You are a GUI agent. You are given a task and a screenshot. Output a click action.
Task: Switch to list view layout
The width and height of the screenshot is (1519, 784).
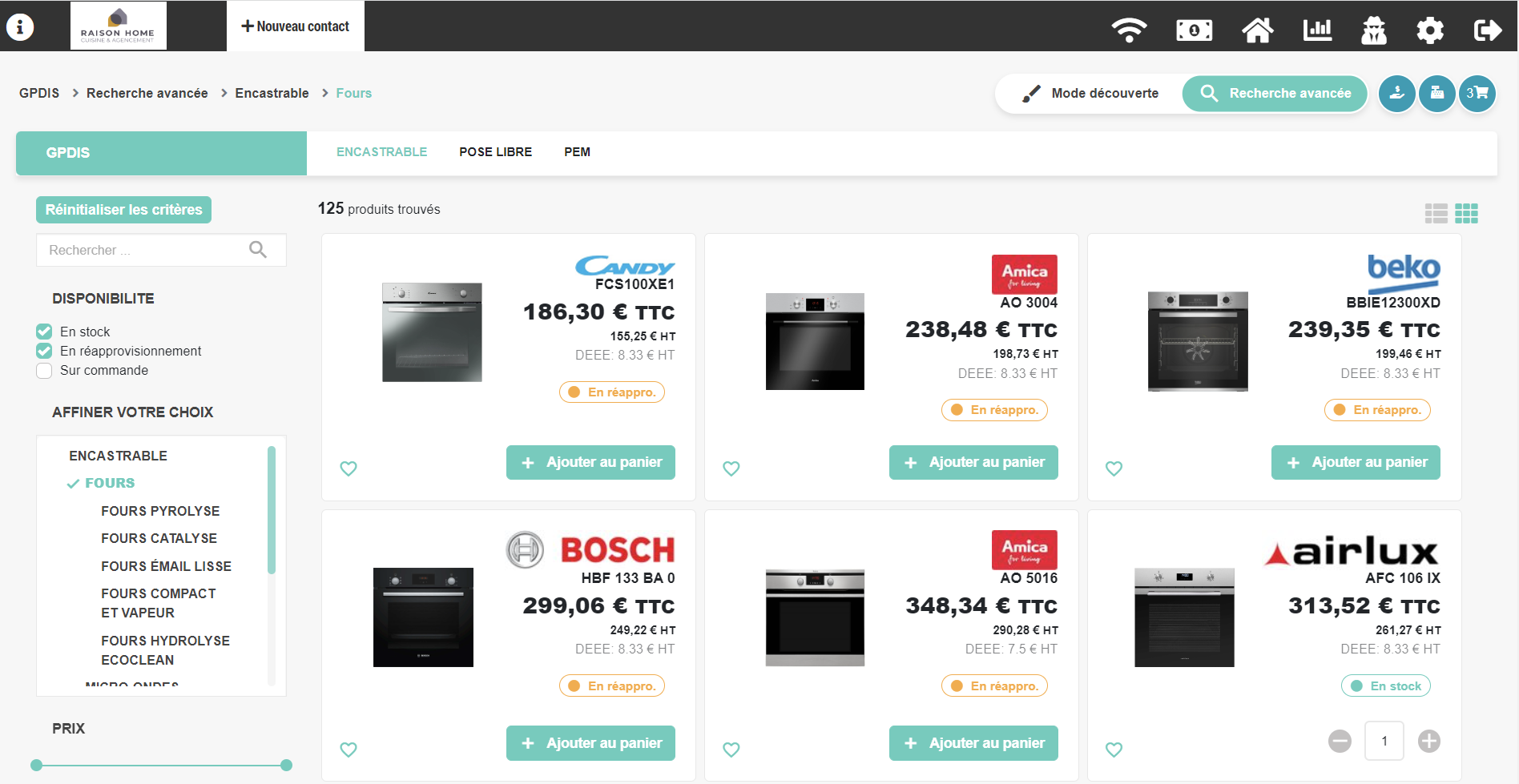tap(1436, 213)
